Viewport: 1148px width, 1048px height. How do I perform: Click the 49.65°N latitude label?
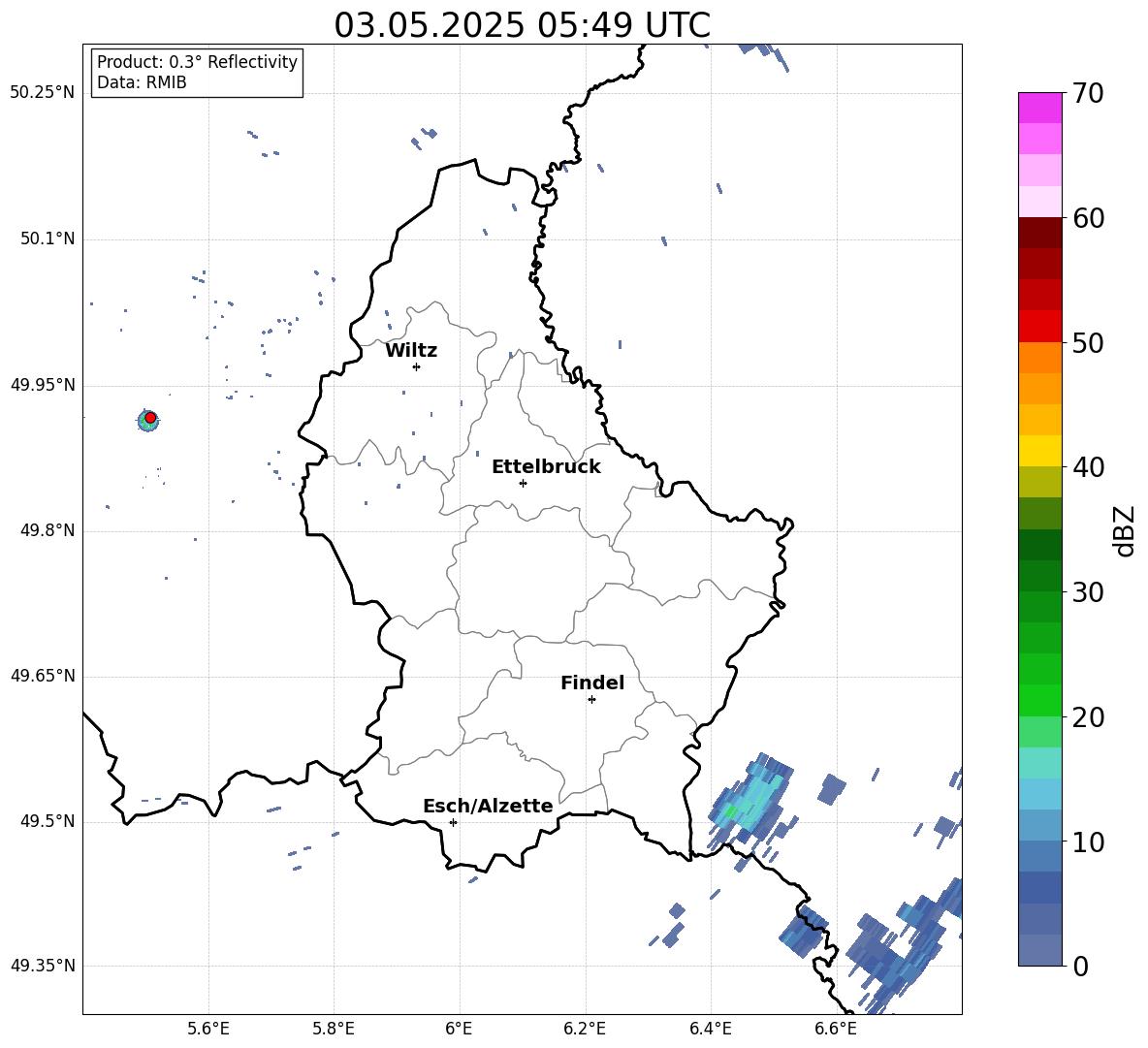43,676
